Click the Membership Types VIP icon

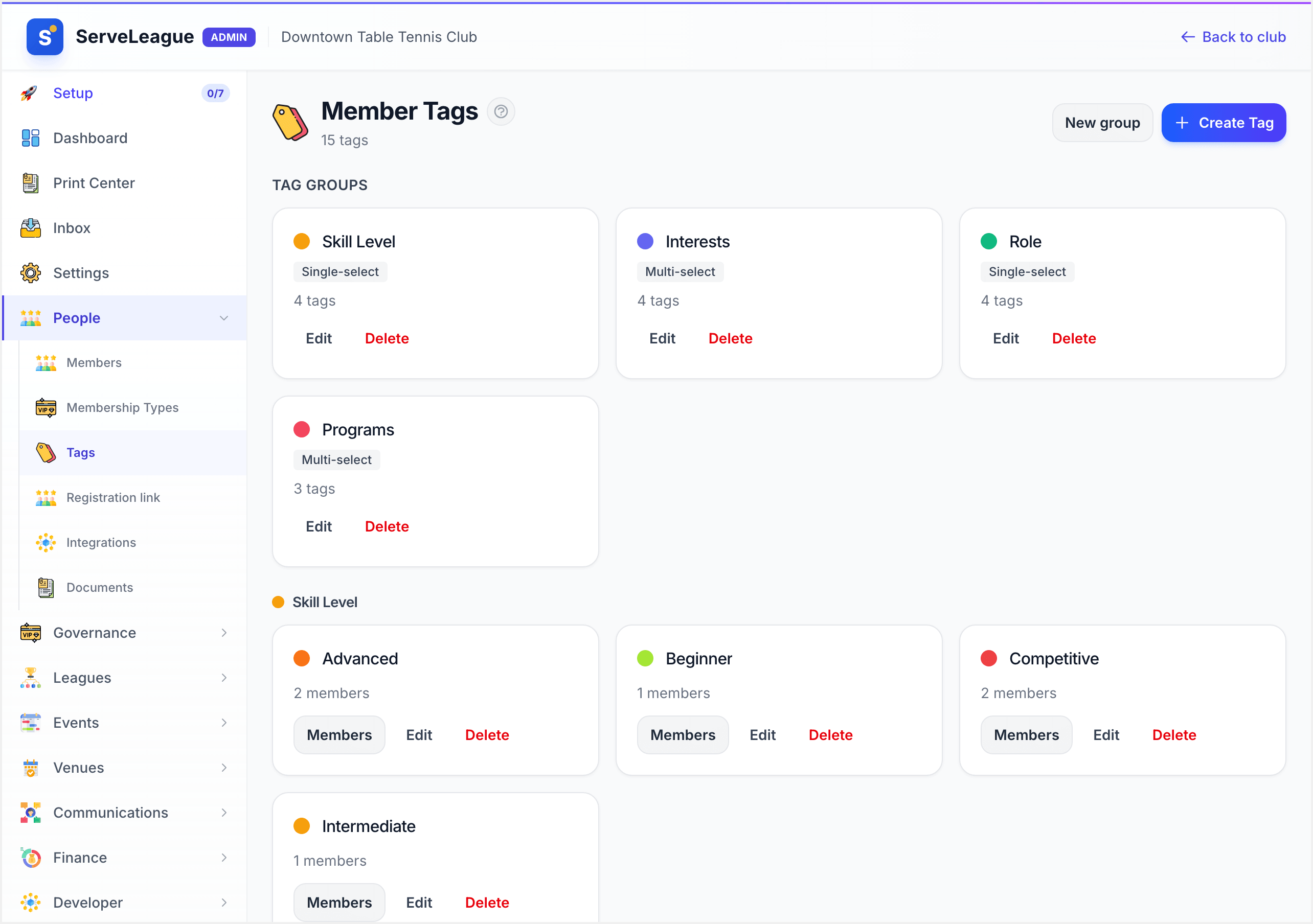tap(46, 408)
